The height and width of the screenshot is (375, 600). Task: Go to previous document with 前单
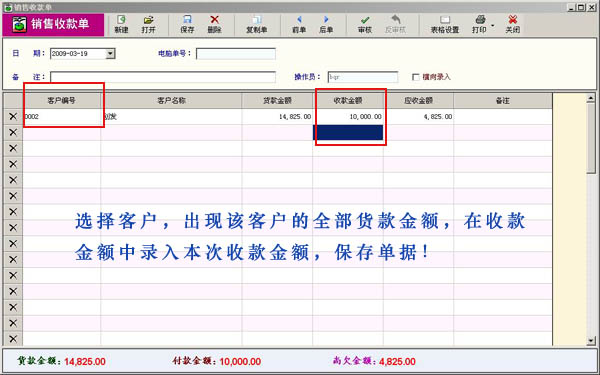point(299,24)
